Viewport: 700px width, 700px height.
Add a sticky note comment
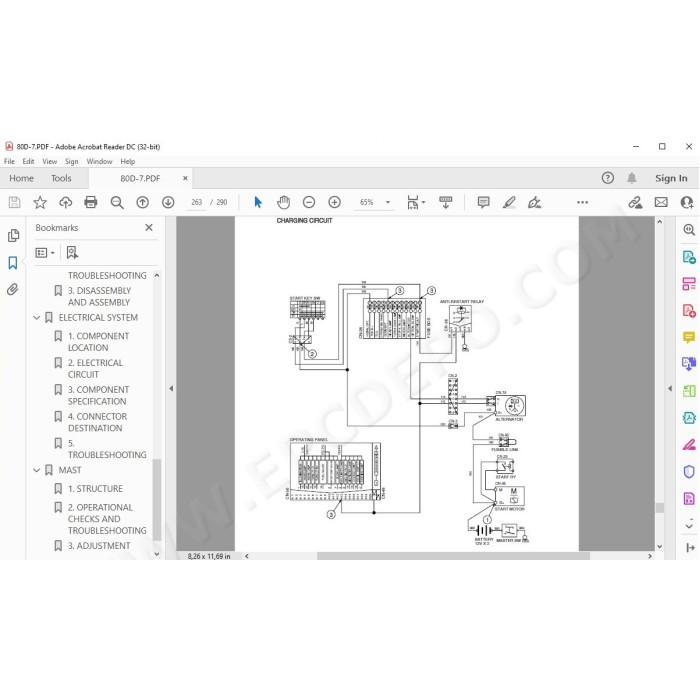(483, 202)
